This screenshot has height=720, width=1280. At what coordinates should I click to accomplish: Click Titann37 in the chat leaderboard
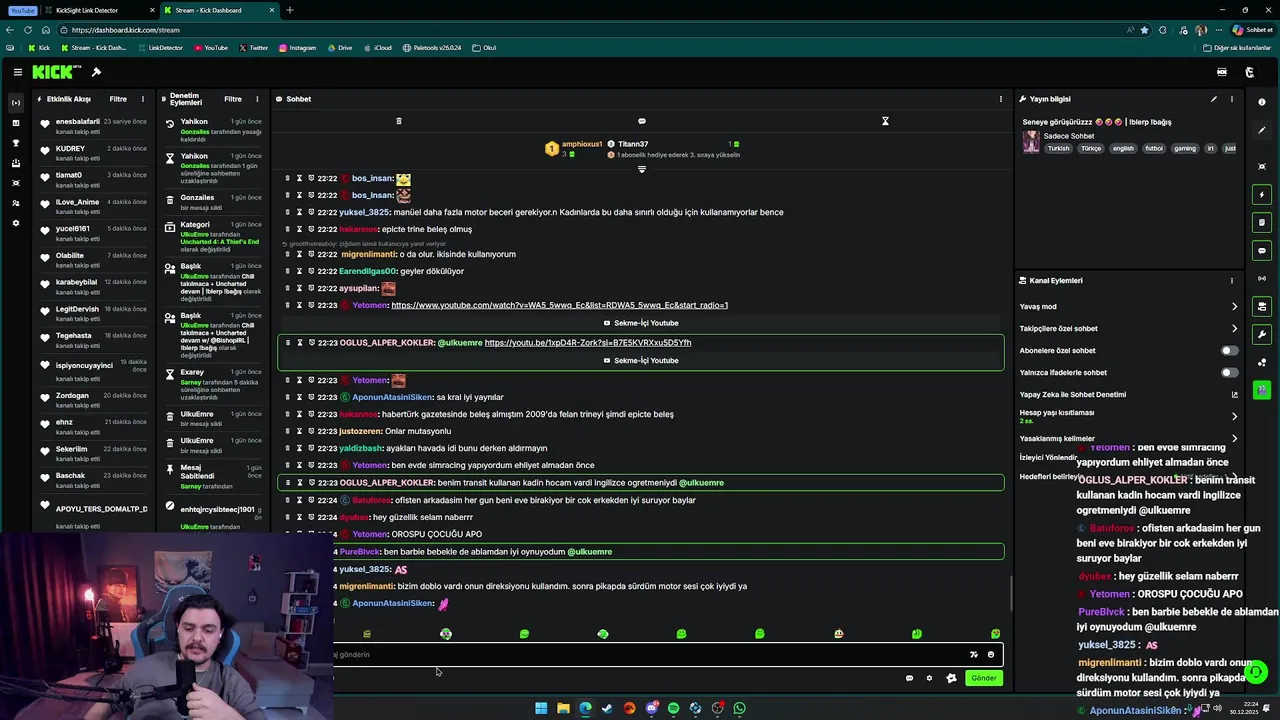pos(633,144)
